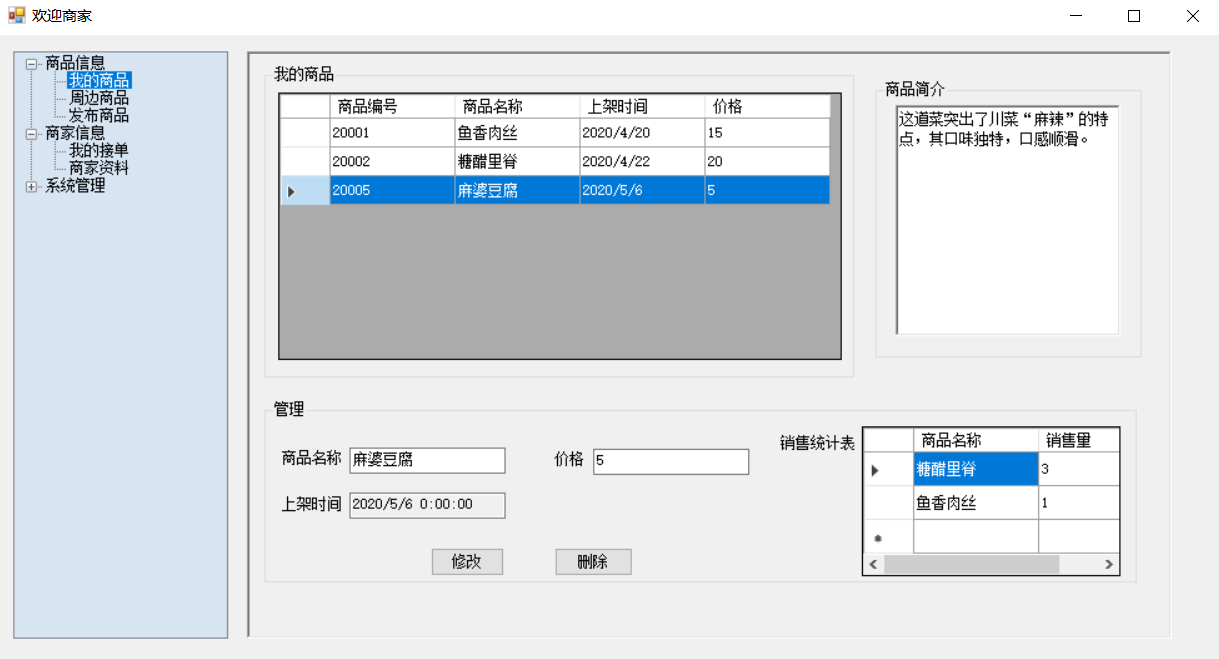1219x659 pixels.
Task: Collapse the 商家信息 tree branch
Action: point(31,132)
